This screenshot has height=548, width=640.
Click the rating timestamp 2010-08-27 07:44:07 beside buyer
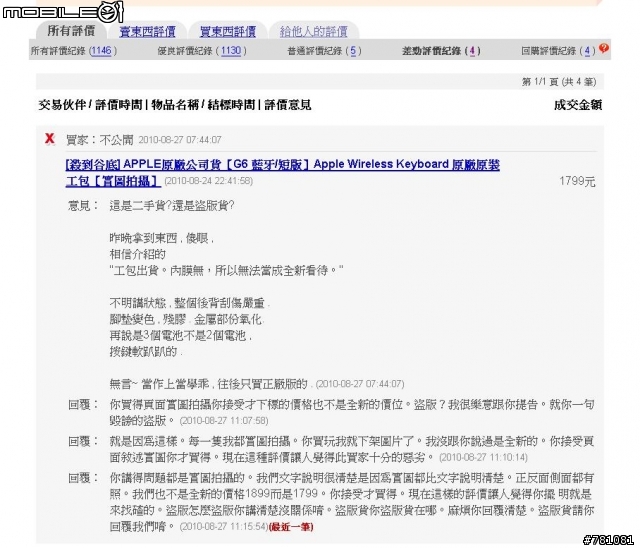180,140
